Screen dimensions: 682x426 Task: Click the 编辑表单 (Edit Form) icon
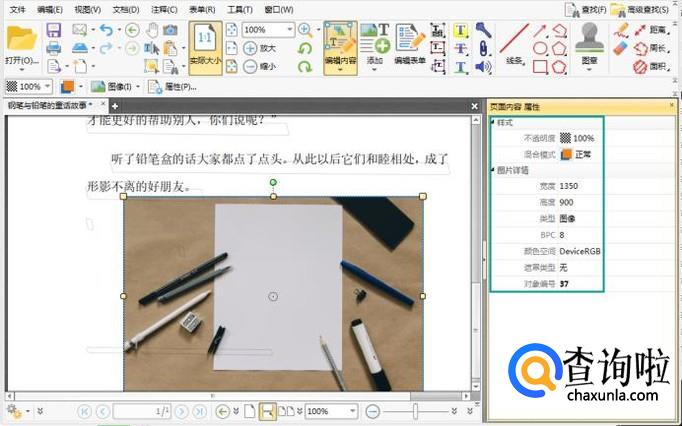point(410,40)
